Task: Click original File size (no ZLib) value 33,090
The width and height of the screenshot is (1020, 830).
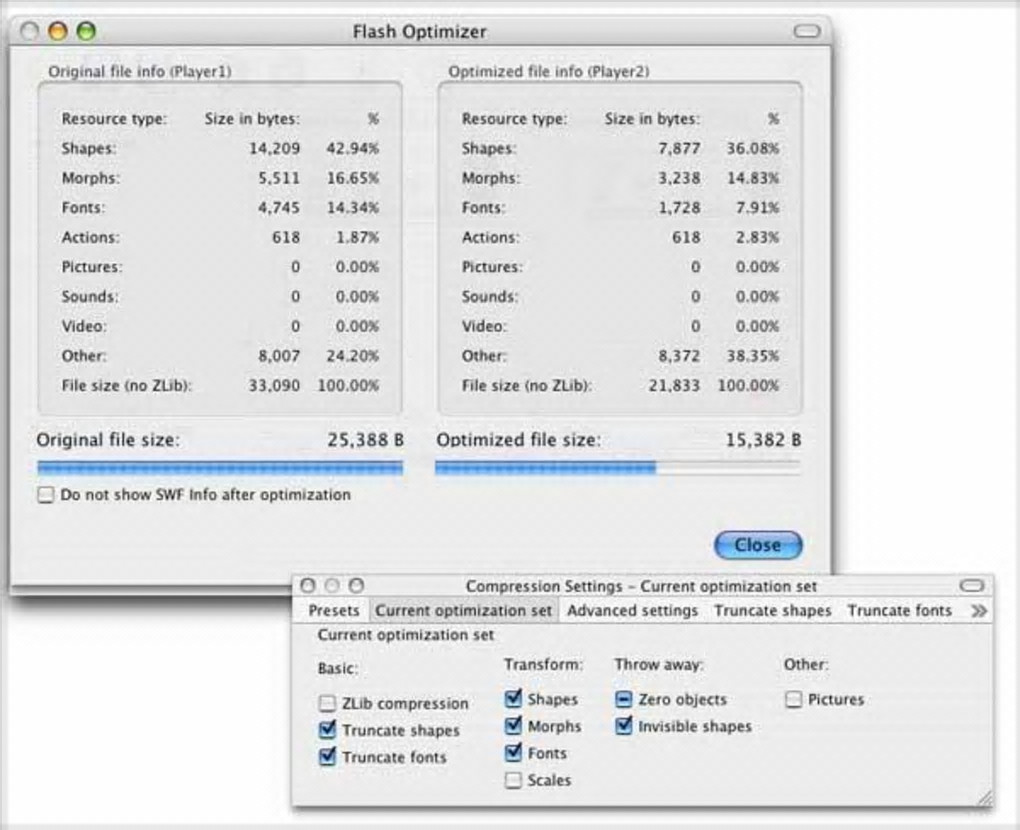Action: click(275, 386)
